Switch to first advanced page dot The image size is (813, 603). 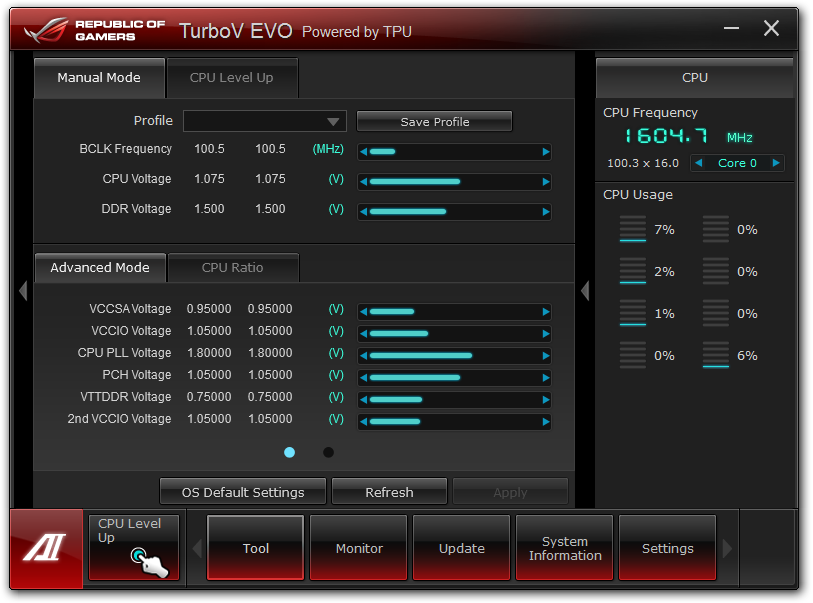(x=289, y=453)
